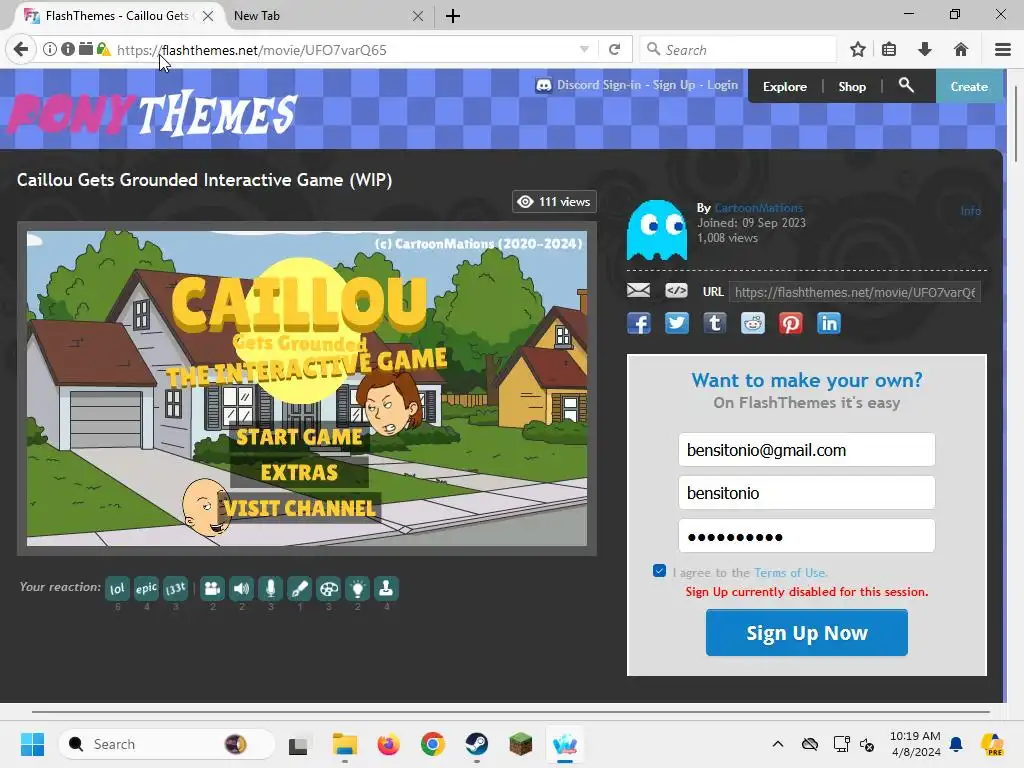
Task: Share the movie on Reddit
Action: point(752,323)
